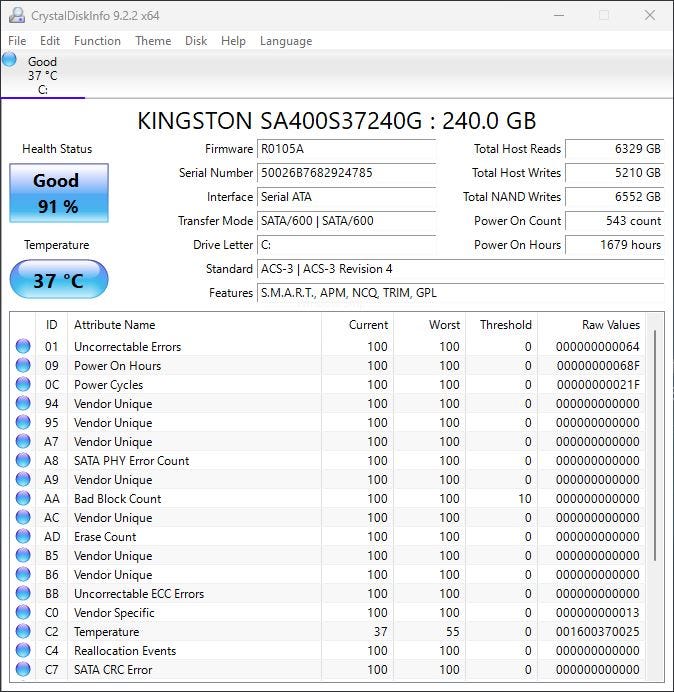Click the Reallocation Events attribute name
Screen dimensions: 674x692
click(x=125, y=650)
